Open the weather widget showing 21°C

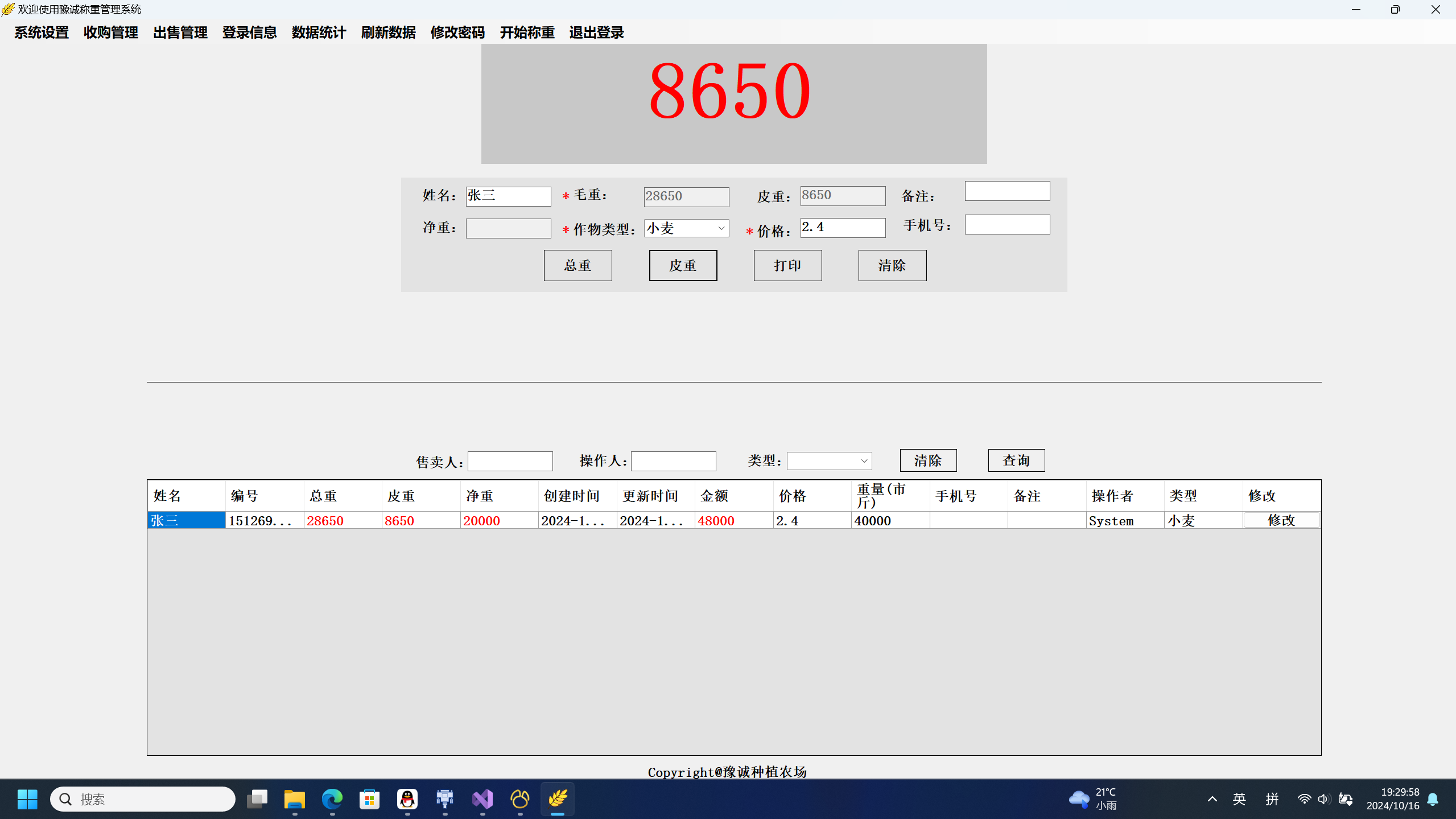[1092, 799]
